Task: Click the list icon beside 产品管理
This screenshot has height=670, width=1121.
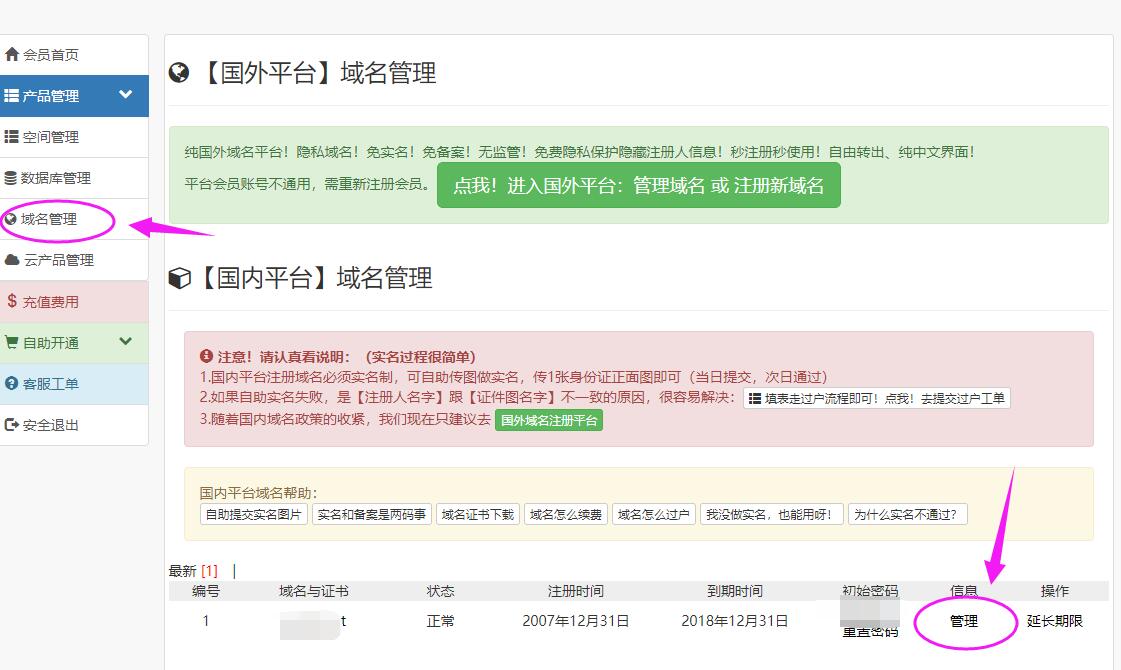Action: [11, 95]
